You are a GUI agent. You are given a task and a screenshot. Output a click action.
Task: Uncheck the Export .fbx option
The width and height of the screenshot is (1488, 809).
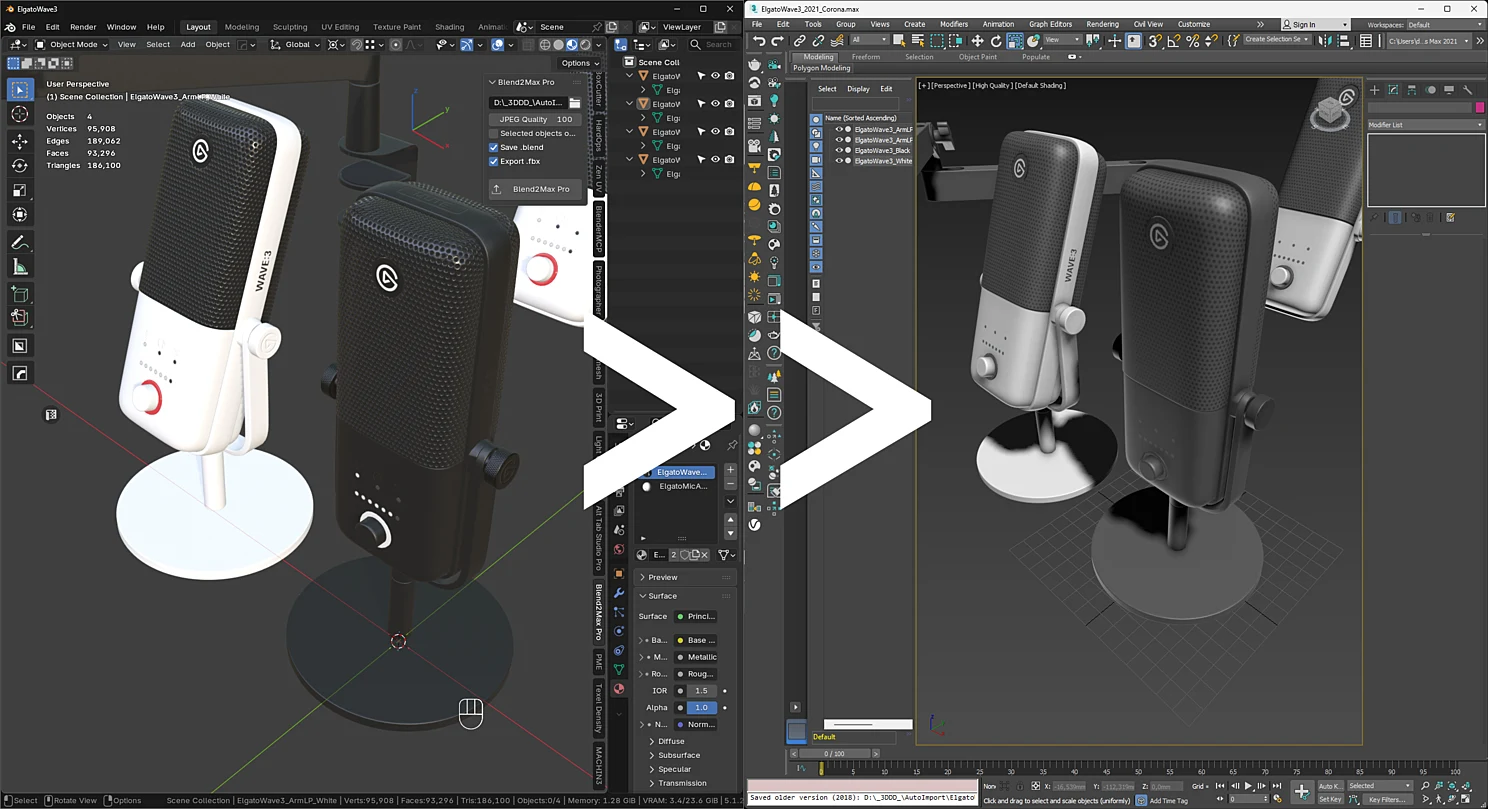[x=493, y=161]
